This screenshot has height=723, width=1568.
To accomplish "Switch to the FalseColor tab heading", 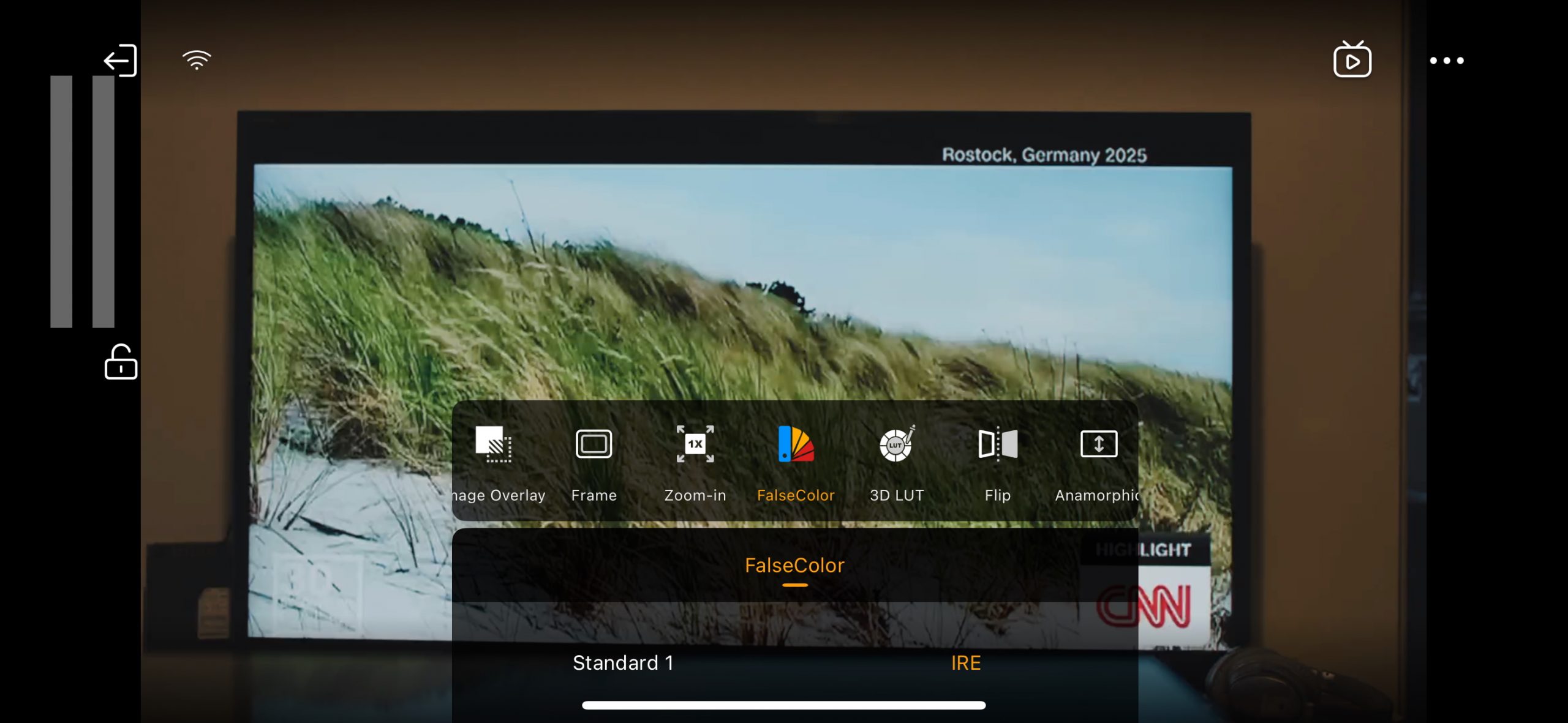I will (x=794, y=565).
